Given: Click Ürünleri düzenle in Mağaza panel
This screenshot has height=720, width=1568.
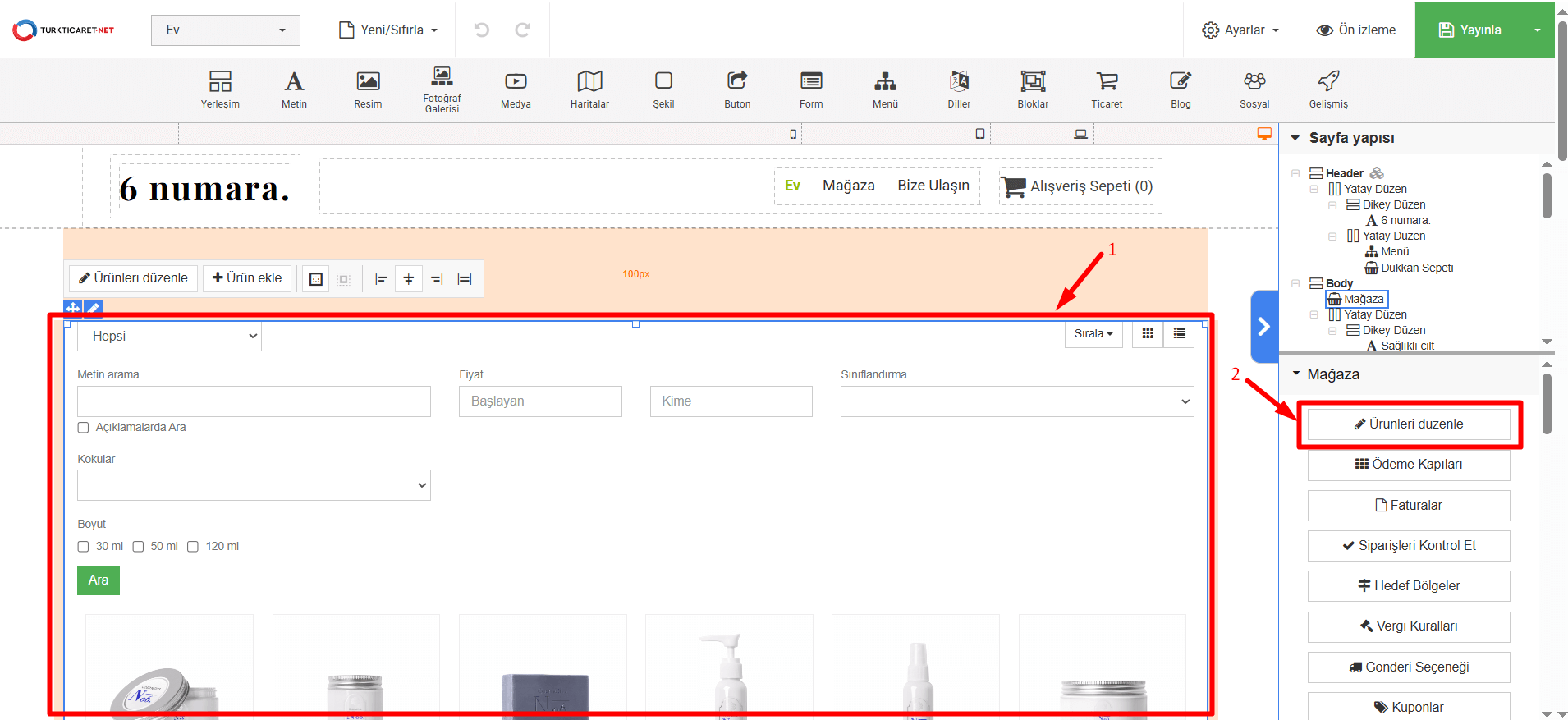Looking at the screenshot, I should [x=1408, y=424].
